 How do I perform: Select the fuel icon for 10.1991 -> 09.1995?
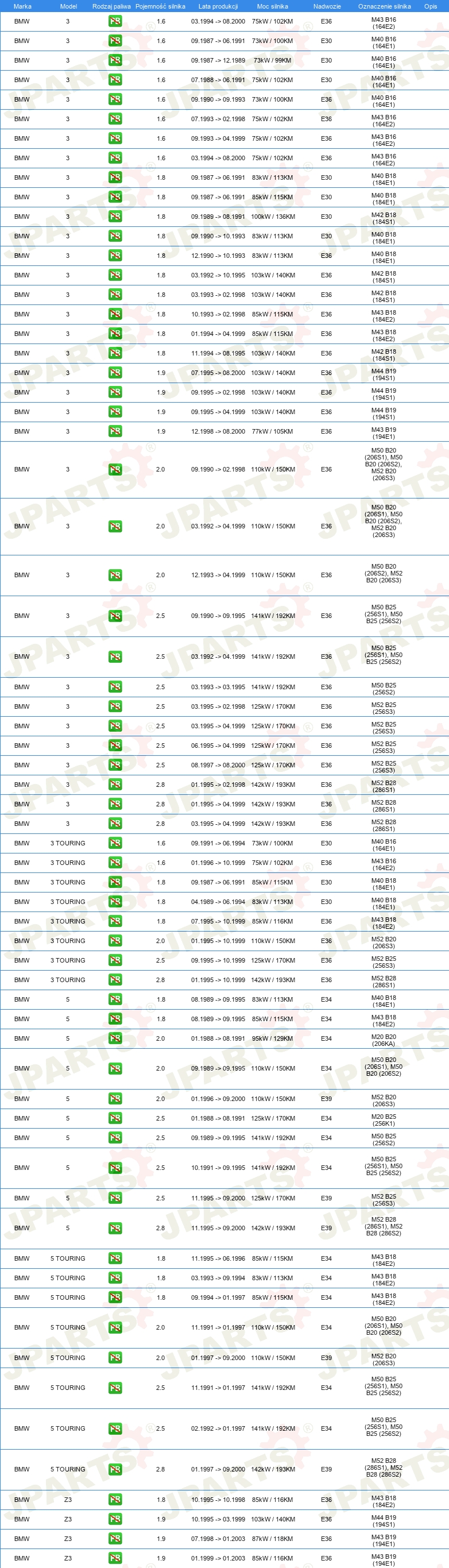115,1168
